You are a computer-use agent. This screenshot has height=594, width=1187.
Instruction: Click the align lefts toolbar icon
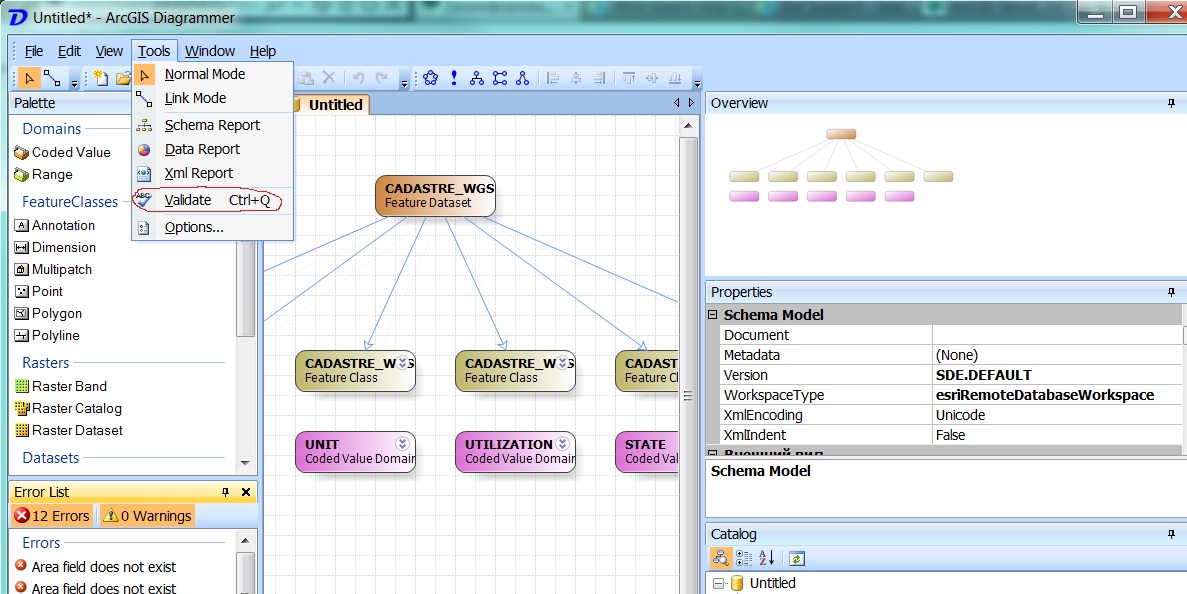click(x=553, y=77)
